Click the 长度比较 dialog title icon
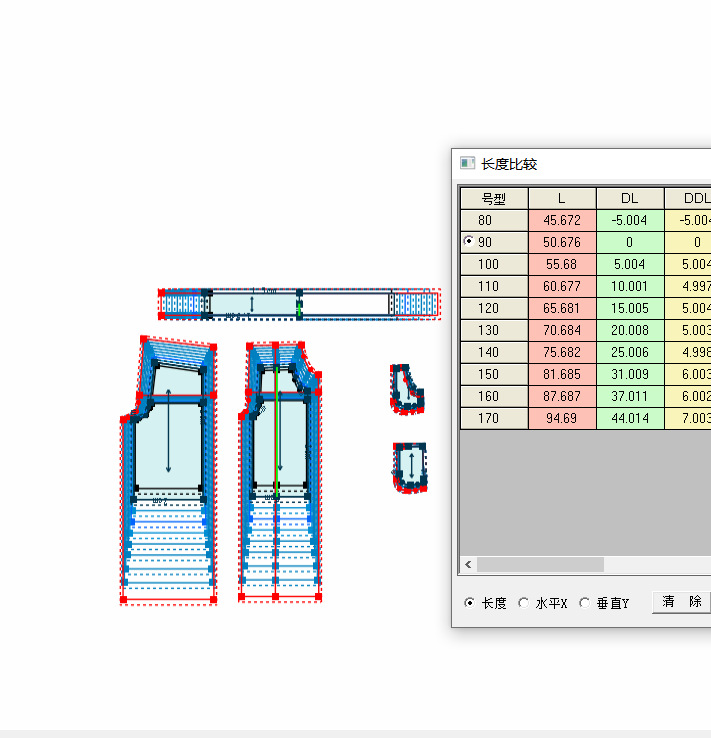The image size is (711, 738). coord(467,163)
